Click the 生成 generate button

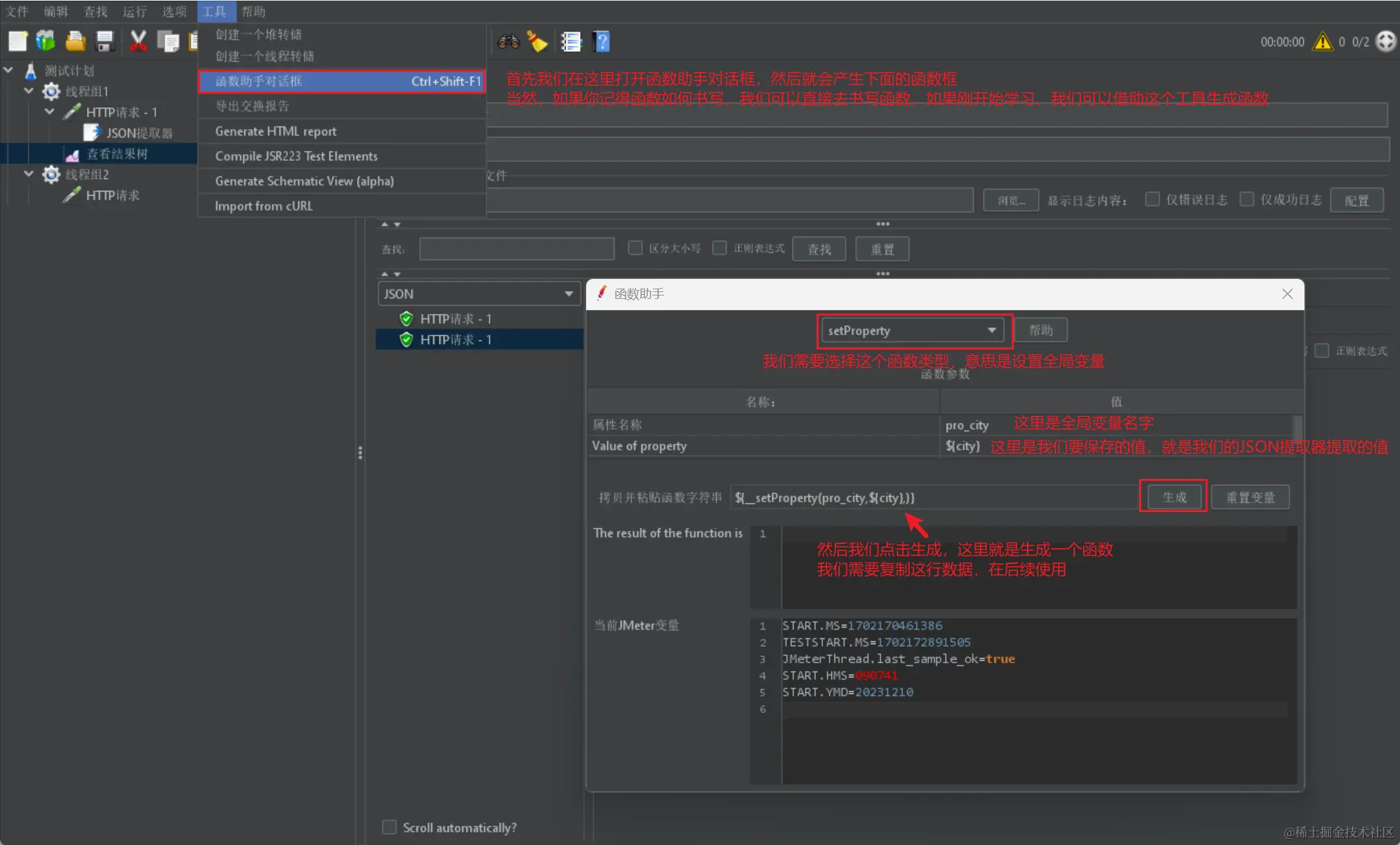[x=1174, y=497]
